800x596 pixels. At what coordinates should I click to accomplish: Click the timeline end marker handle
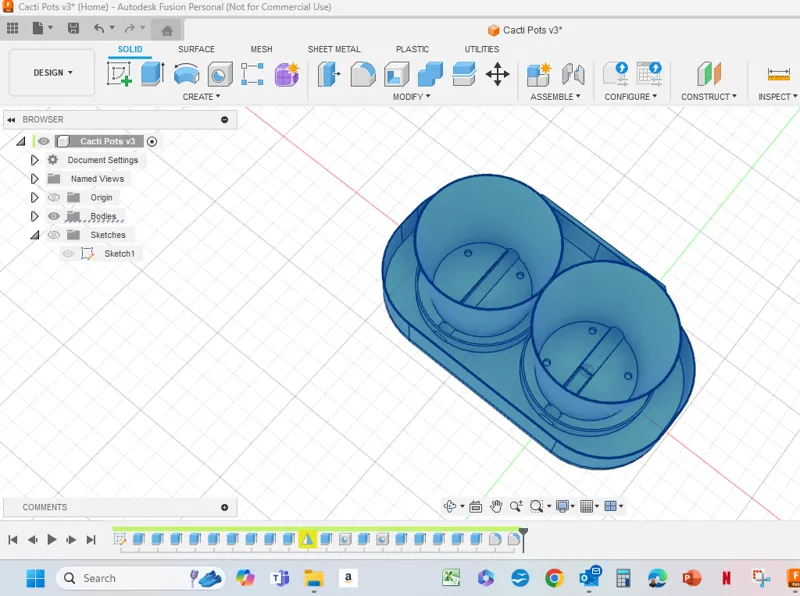click(x=523, y=539)
